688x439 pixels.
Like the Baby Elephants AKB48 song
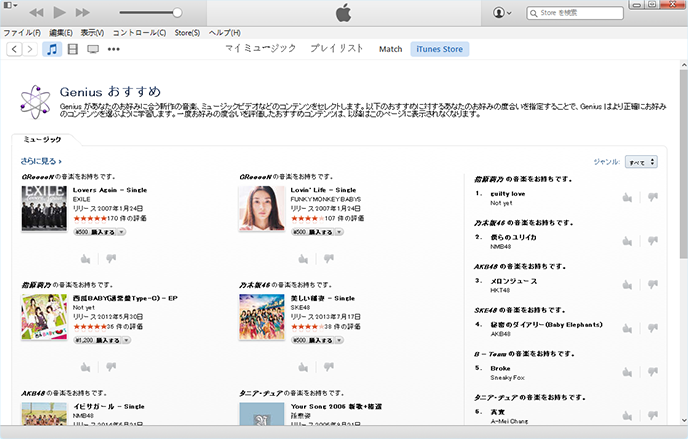[627, 329]
